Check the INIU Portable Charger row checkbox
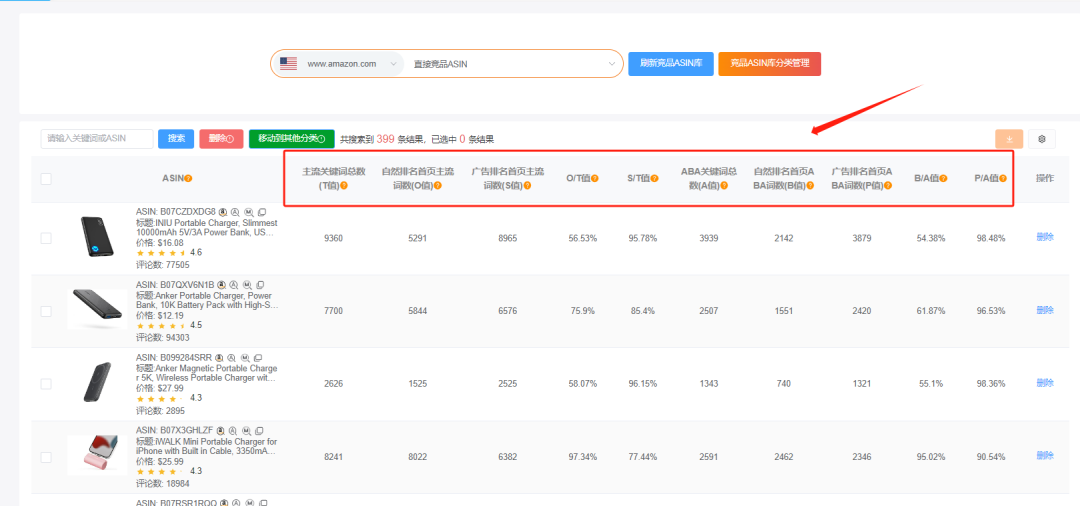1080x506 pixels. coord(46,238)
